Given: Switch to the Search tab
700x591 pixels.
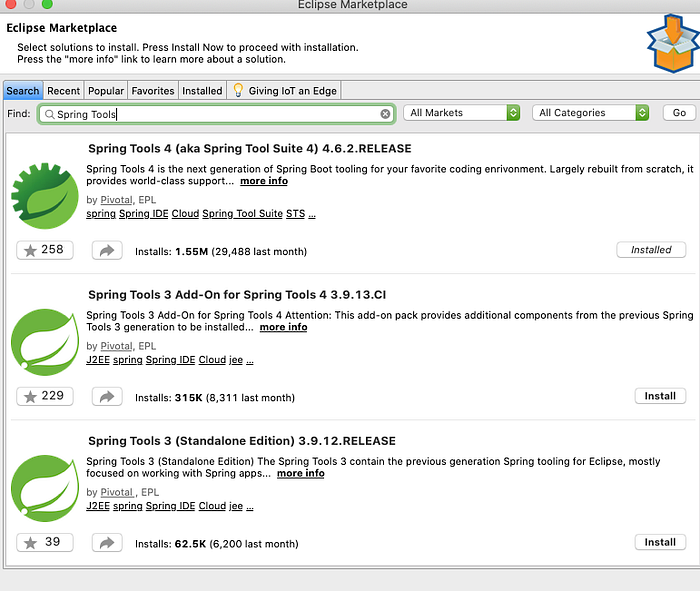Looking at the screenshot, I should (x=23, y=91).
